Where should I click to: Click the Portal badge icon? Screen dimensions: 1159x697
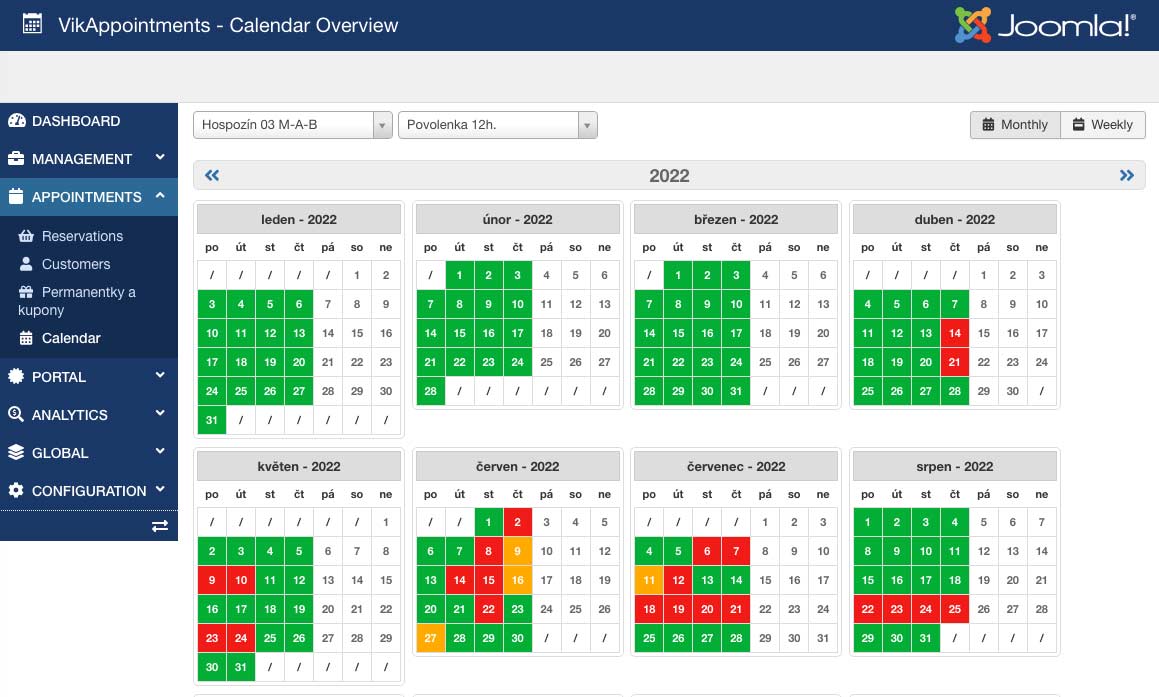click(16, 376)
